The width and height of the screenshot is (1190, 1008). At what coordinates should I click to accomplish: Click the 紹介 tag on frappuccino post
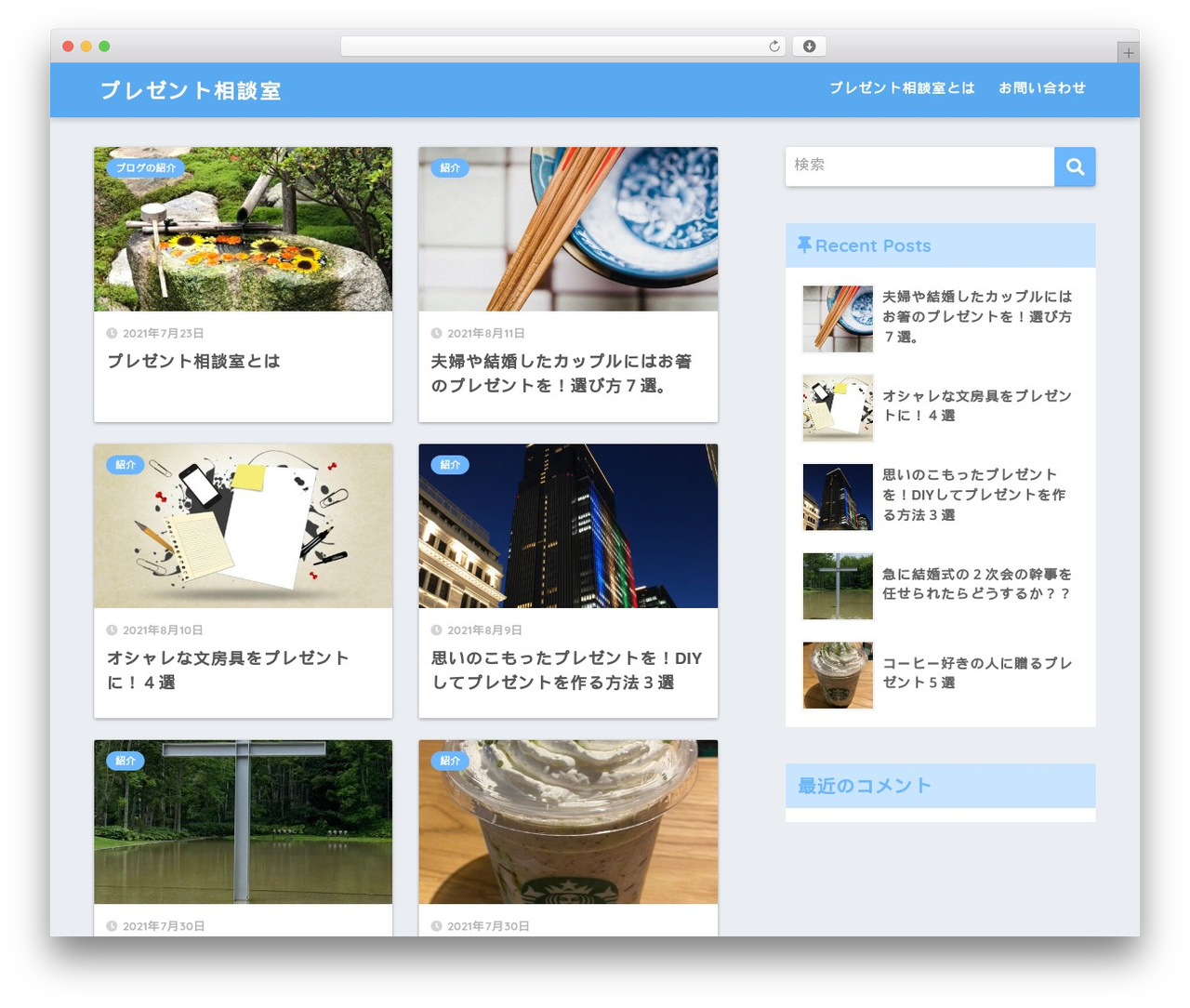(x=450, y=761)
